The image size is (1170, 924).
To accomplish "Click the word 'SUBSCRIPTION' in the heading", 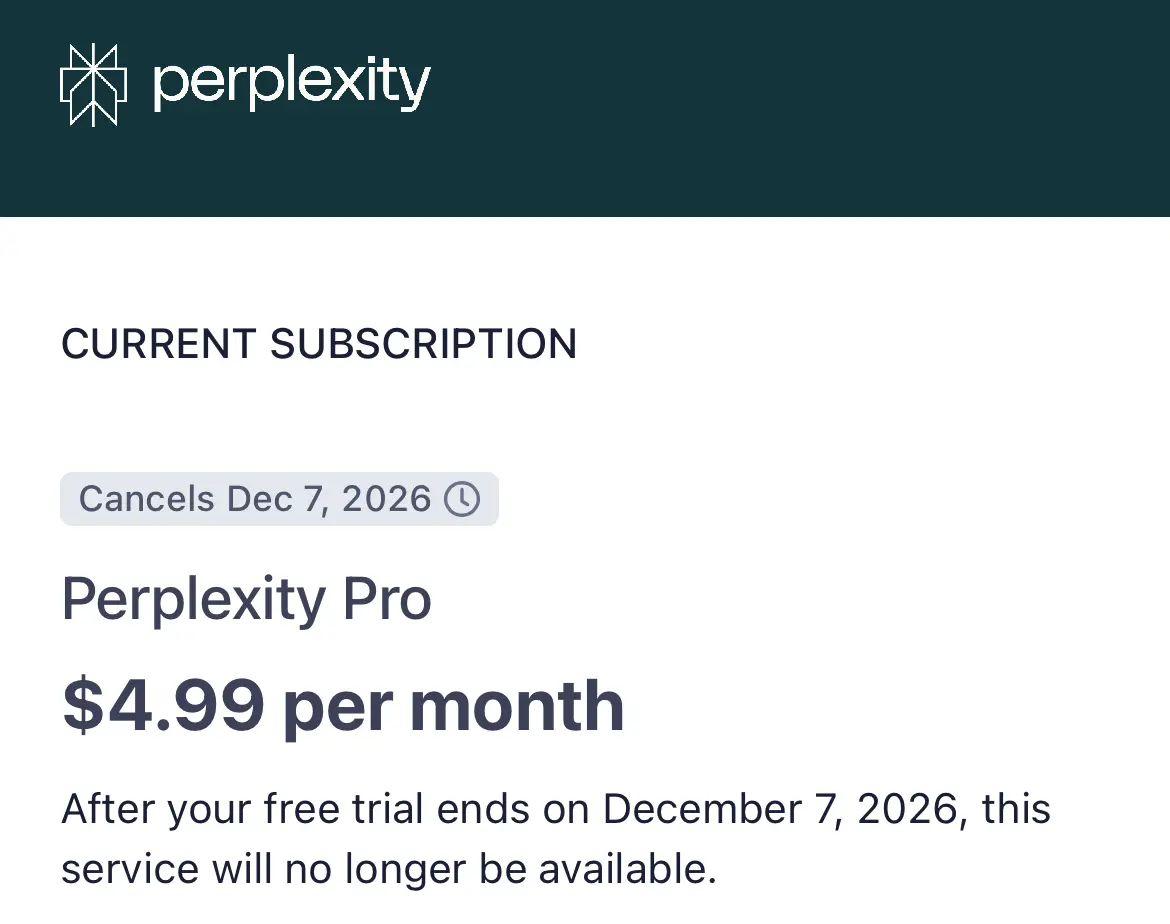I will pos(423,344).
